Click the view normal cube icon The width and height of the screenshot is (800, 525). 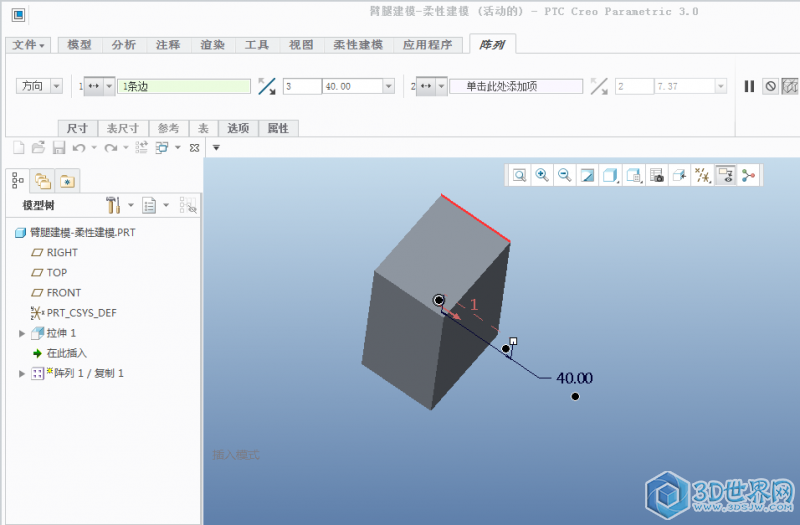tap(680, 176)
